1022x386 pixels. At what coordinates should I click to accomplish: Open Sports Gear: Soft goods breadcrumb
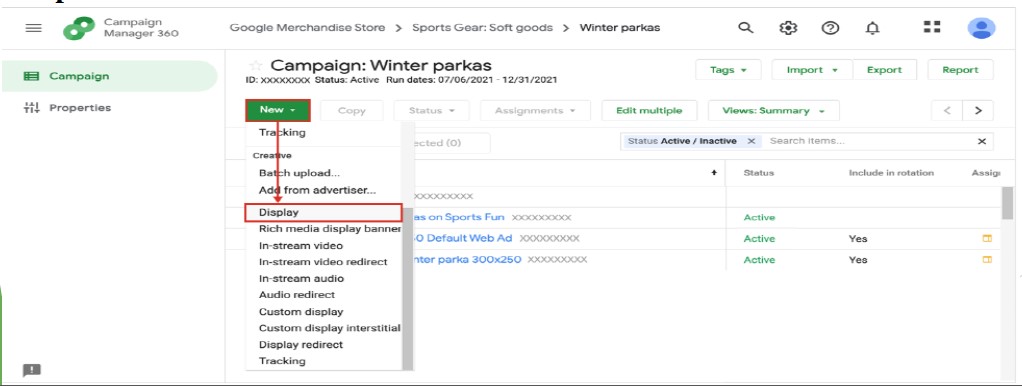482,27
